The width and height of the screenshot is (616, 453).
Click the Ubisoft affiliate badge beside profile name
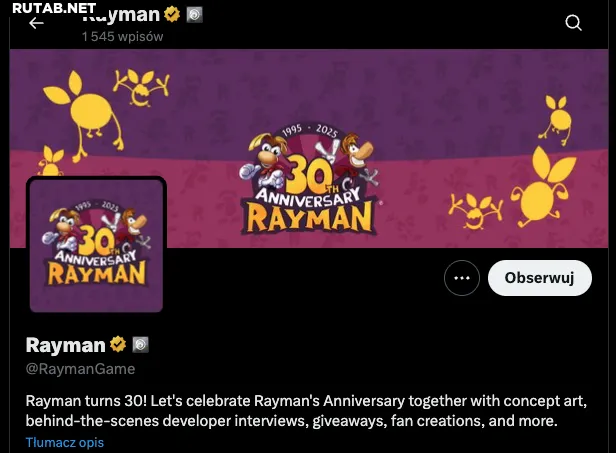(140, 345)
